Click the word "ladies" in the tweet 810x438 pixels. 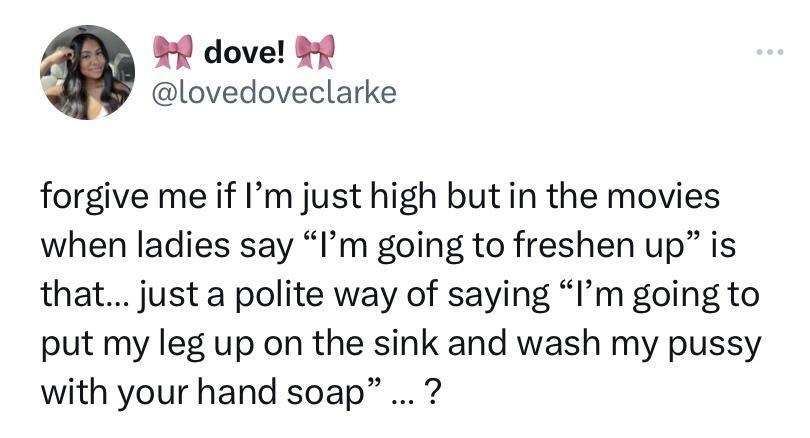(x=183, y=245)
